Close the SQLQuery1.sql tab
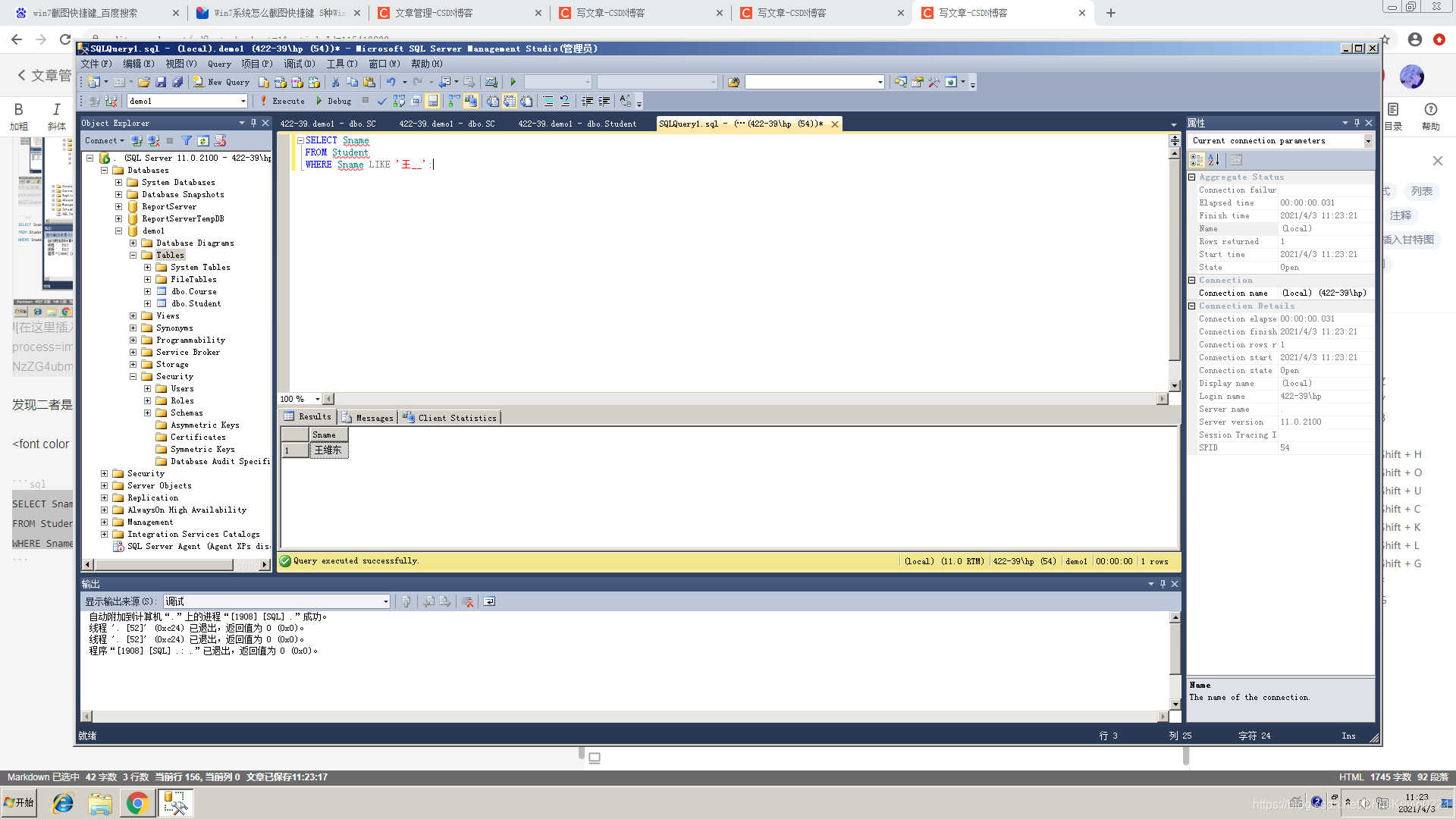Viewport: 1456px width, 819px height. [835, 124]
